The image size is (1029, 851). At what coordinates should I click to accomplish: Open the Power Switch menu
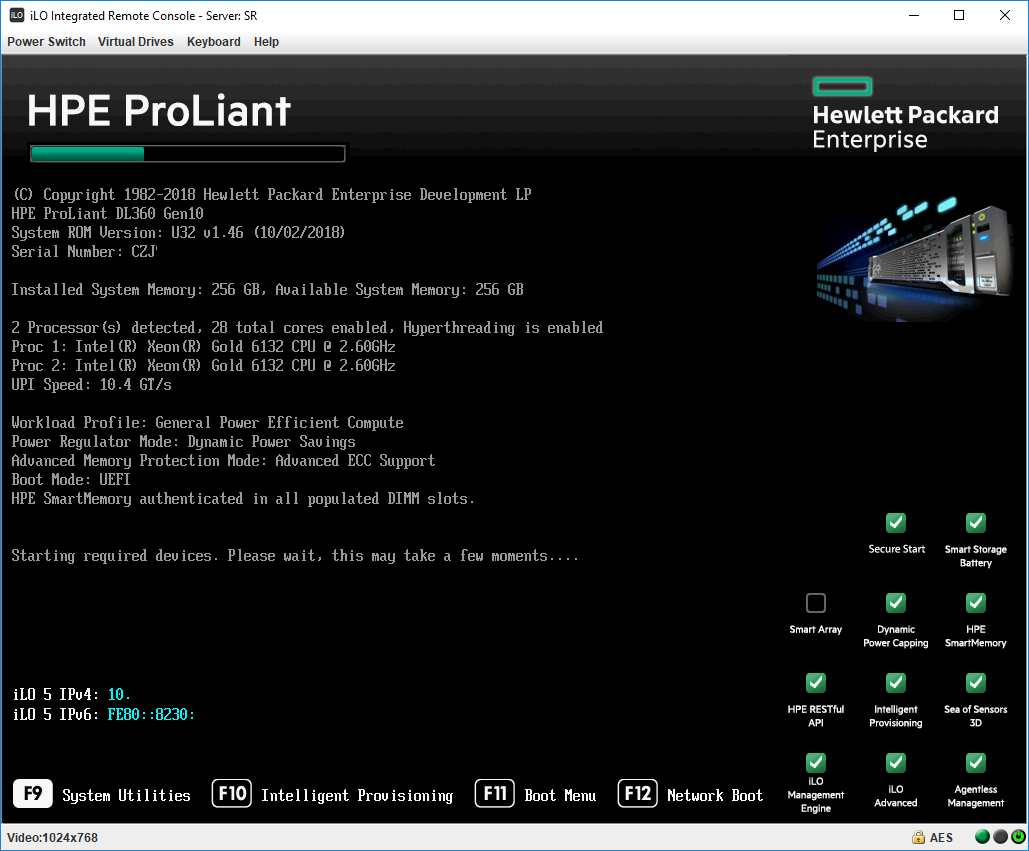click(46, 41)
